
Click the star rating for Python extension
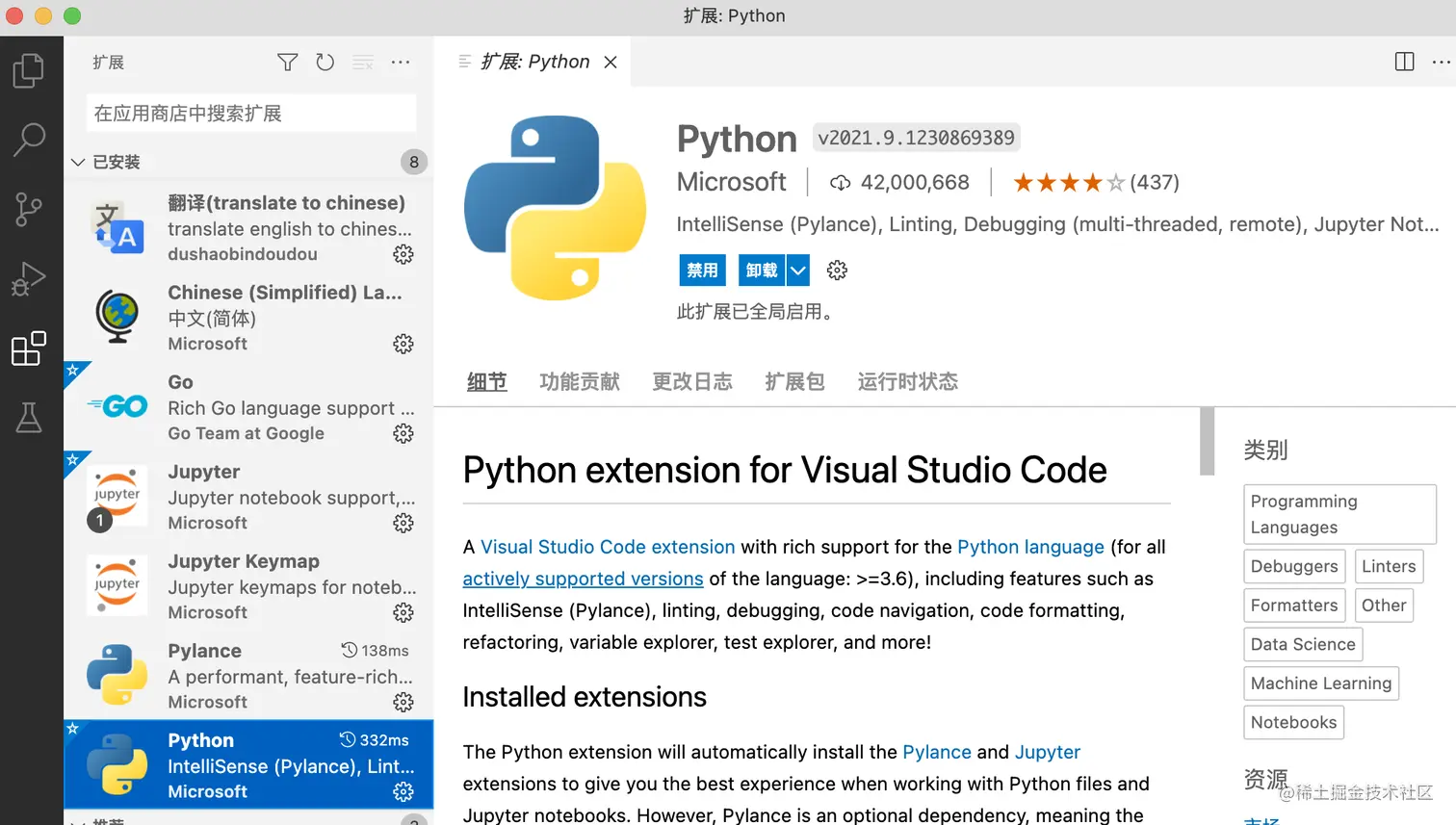coord(1068,183)
